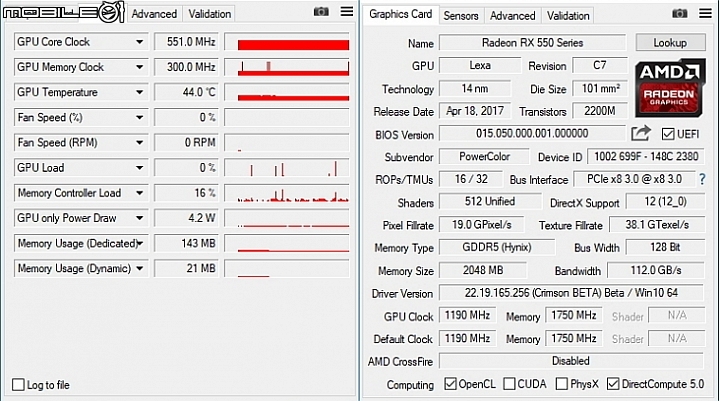Screen dimensions: 720x401
Task: Click the AMD Radeon Graphics logo
Action: (x=670, y=88)
